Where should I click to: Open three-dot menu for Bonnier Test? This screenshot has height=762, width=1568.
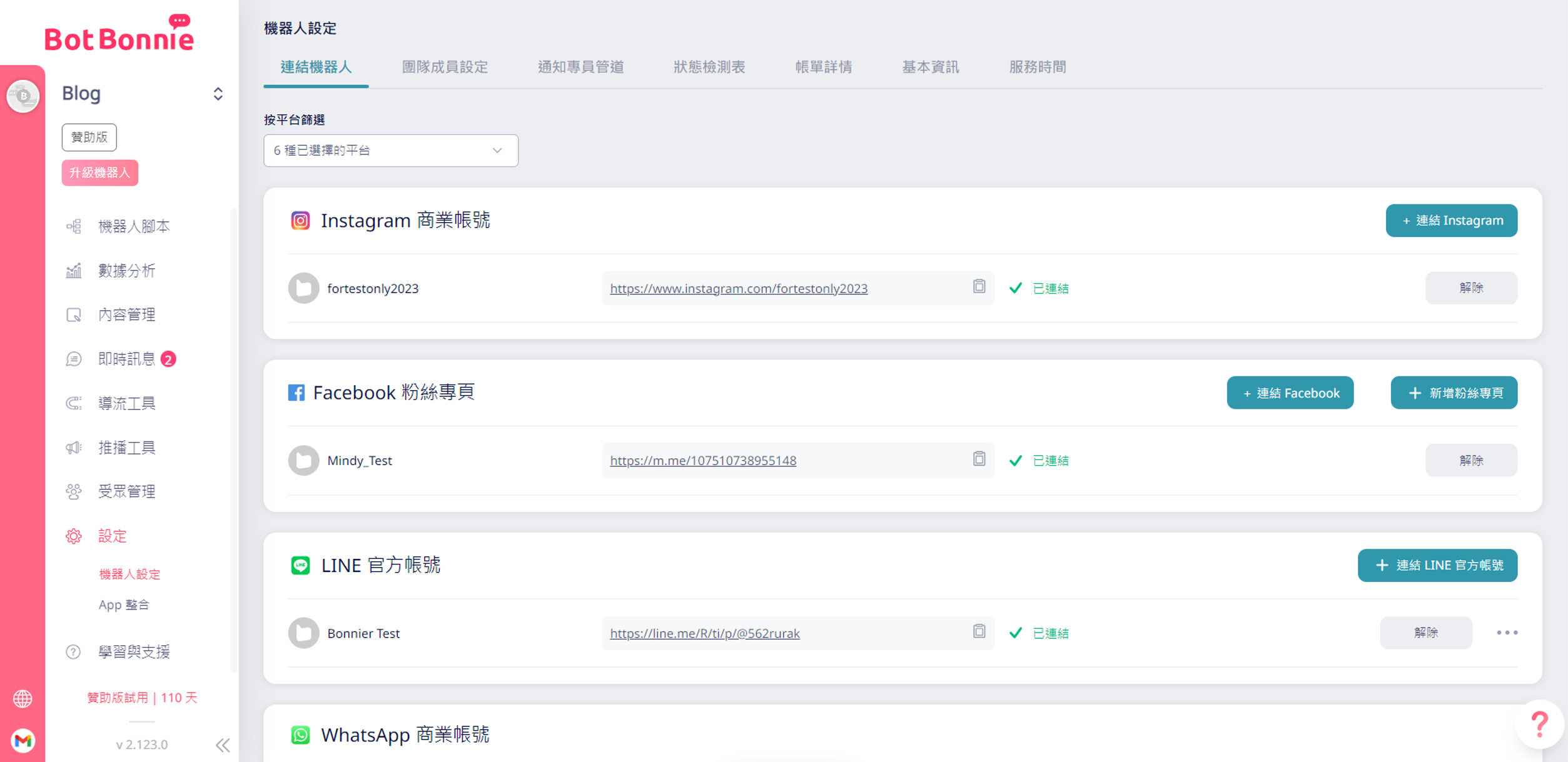pos(1507,633)
